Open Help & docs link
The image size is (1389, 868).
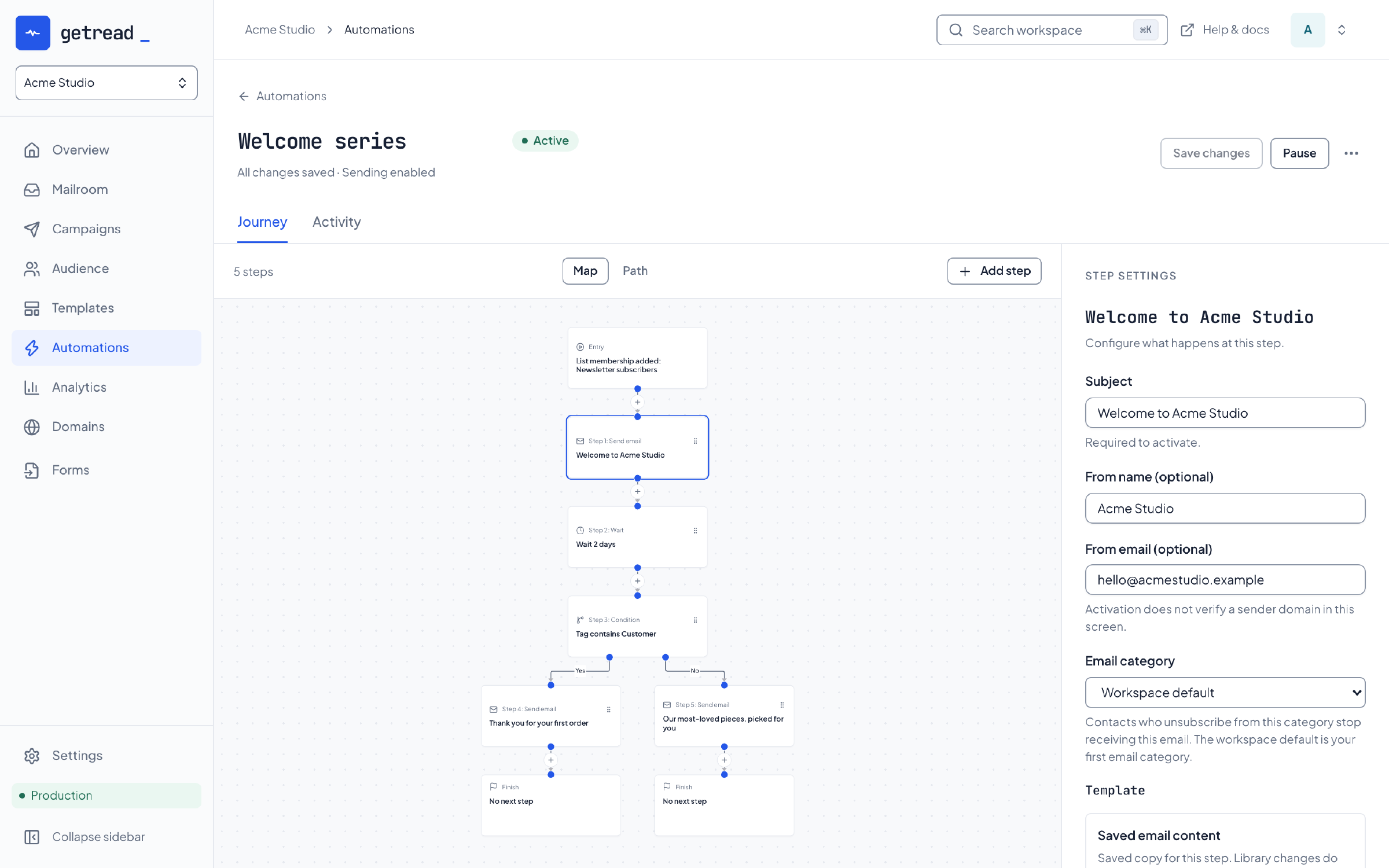tap(1225, 30)
